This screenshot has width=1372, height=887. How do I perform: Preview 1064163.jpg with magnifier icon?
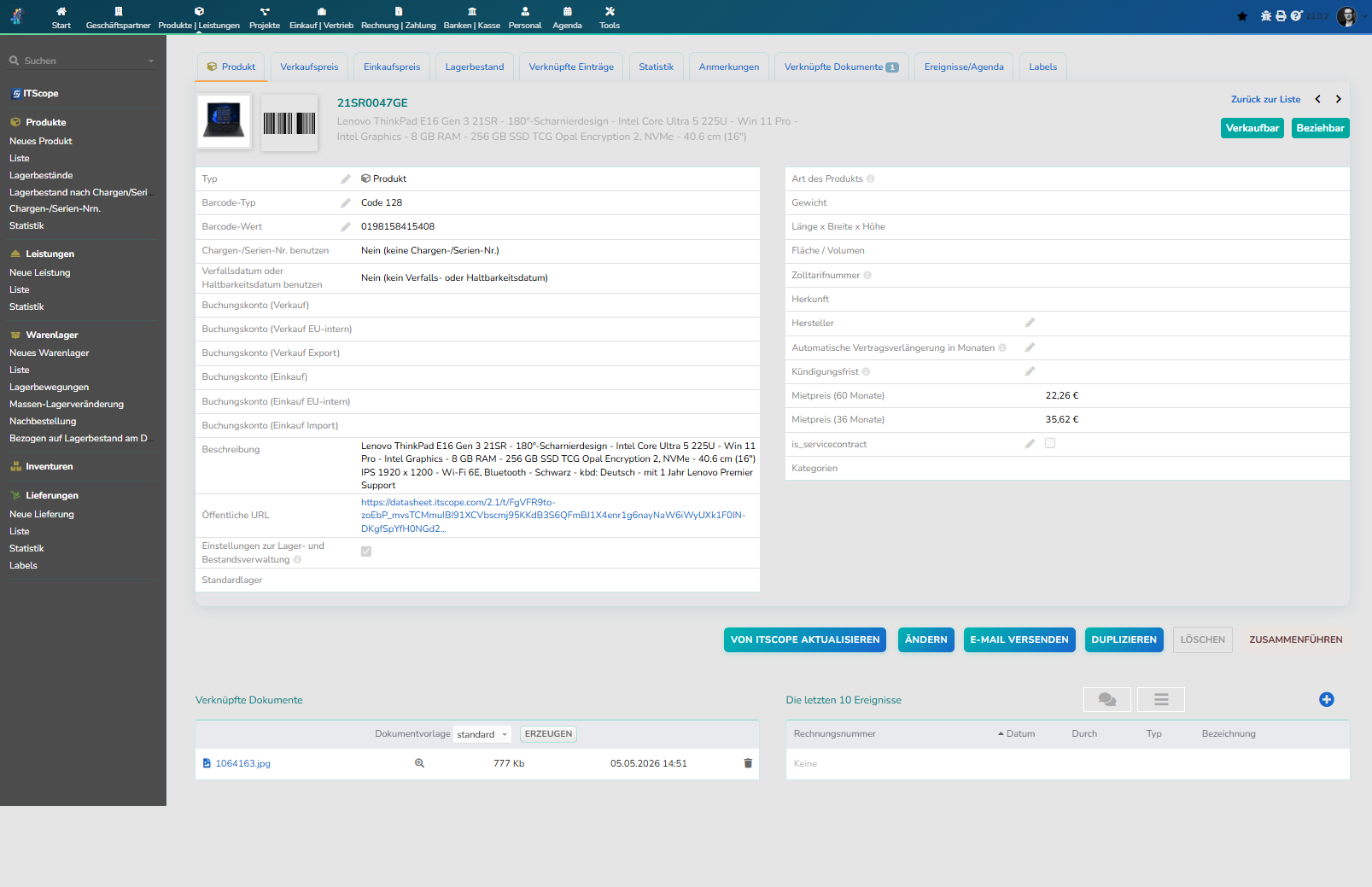419,763
